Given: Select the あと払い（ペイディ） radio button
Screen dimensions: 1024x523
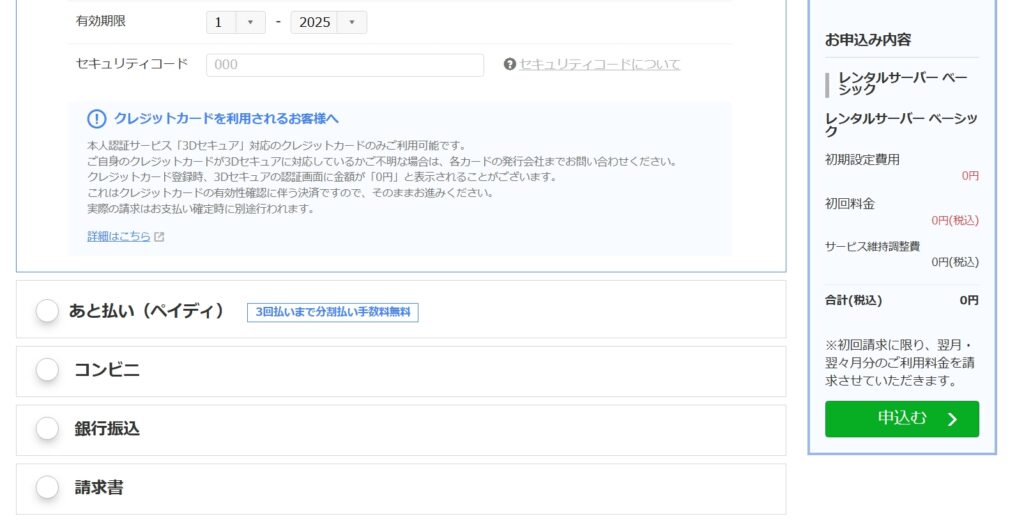Looking at the screenshot, I should pyautogui.click(x=47, y=311).
